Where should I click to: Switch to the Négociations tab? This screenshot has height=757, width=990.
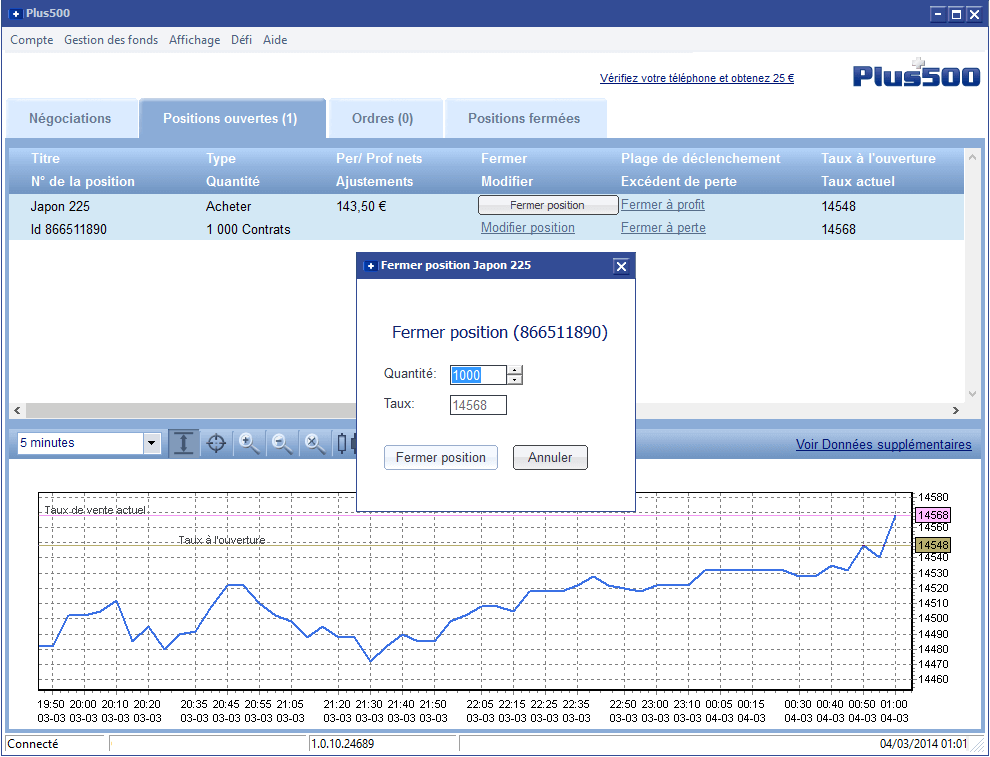pos(70,119)
